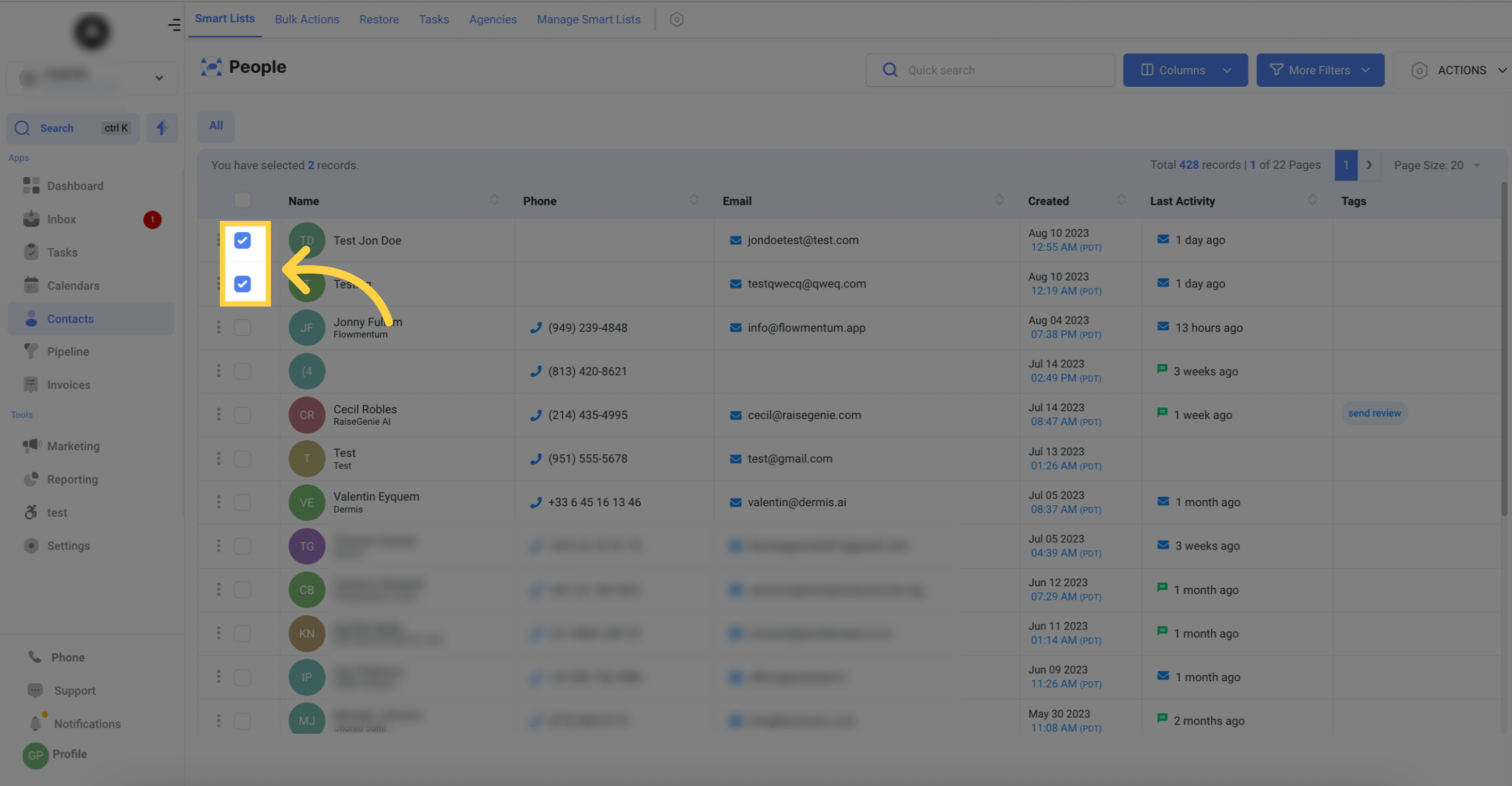The width and height of the screenshot is (1512, 786).
Task: Expand the Columns dropdown
Action: [1185, 70]
